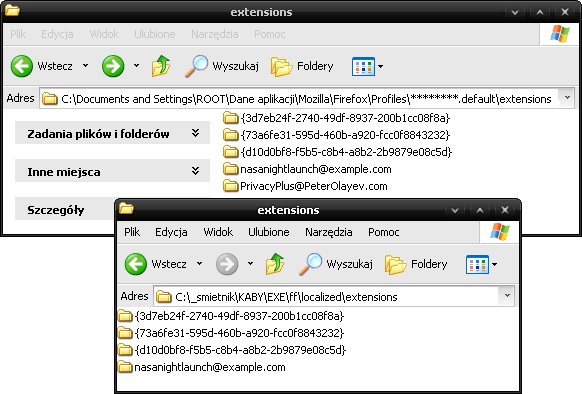The image size is (582, 394).
Task: Select {3d7eb24f folder in front window
Action: click(231, 316)
